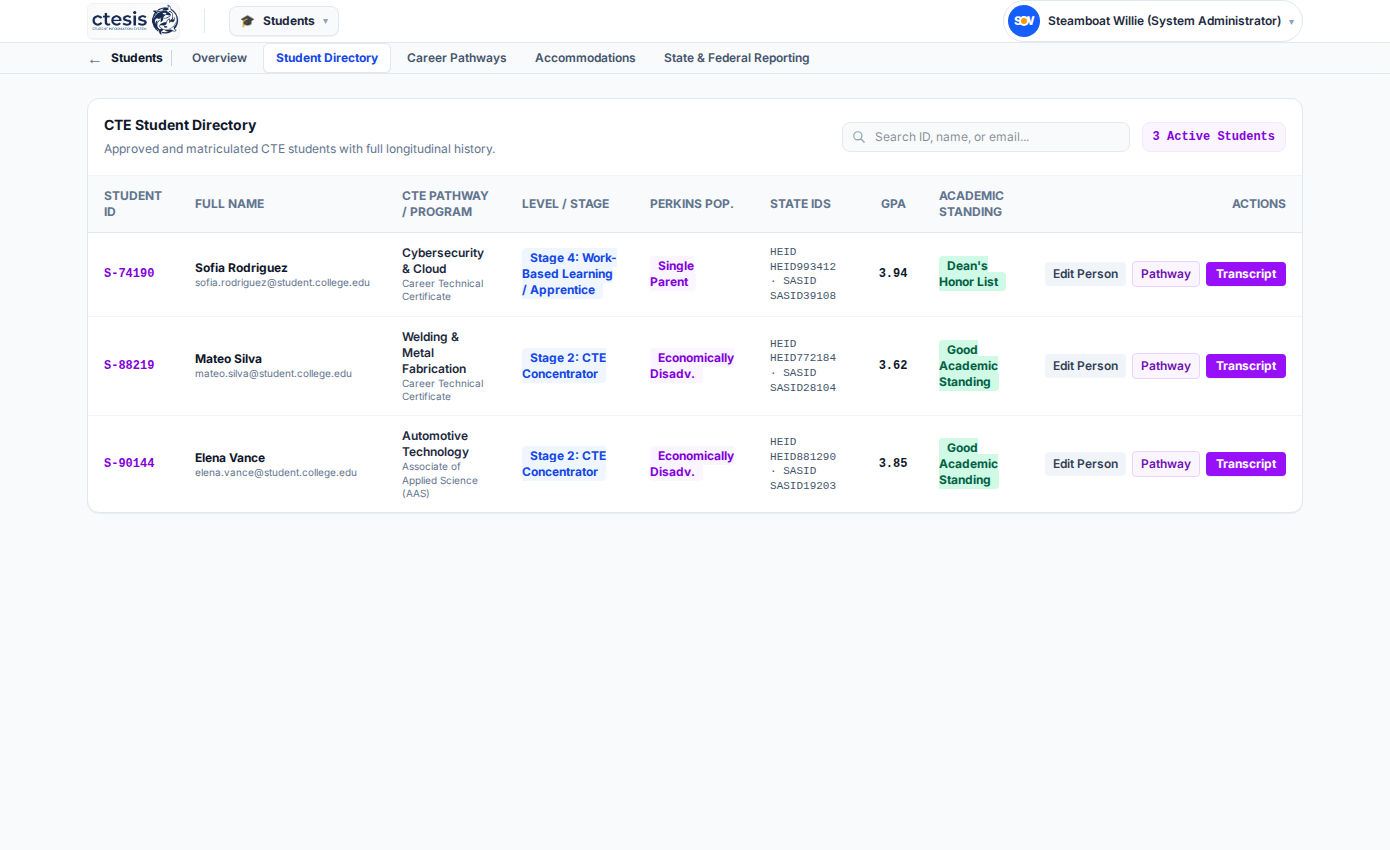Click the SOV user avatar
The width and height of the screenshot is (1390, 850).
(x=1024, y=21)
